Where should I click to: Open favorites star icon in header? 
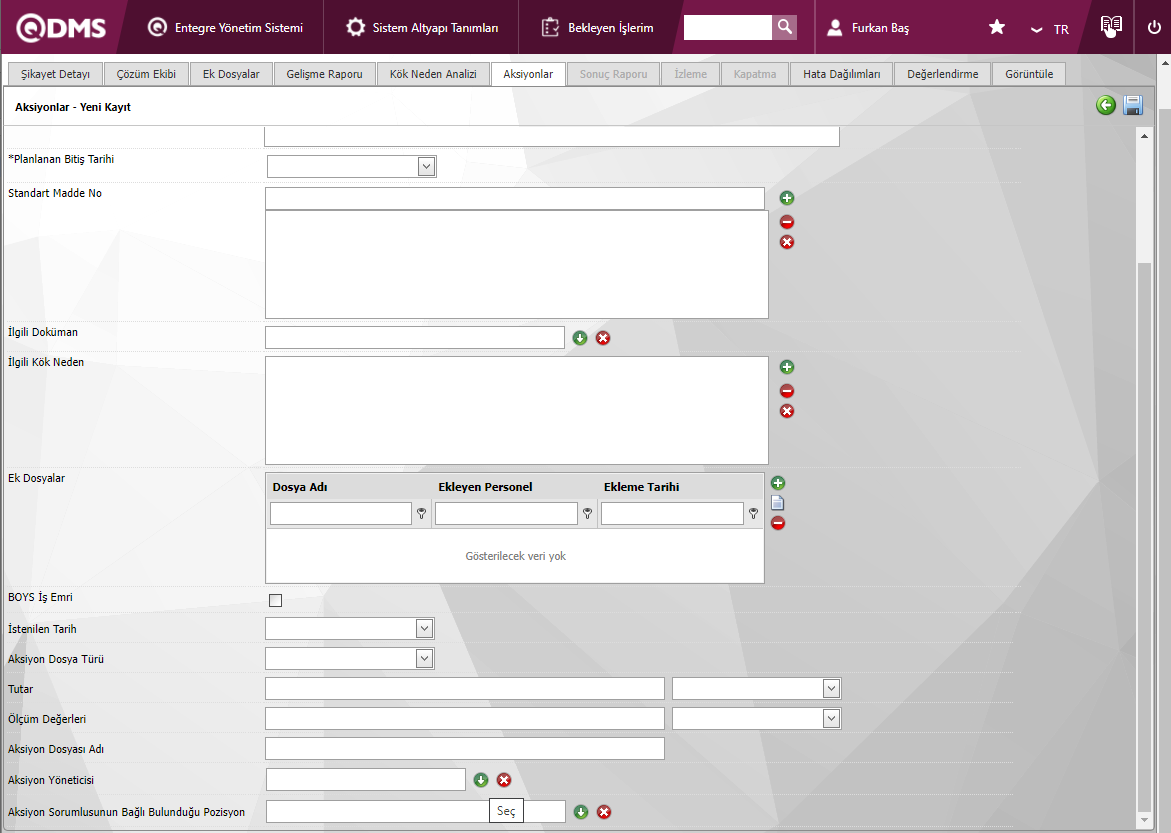[x=996, y=27]
